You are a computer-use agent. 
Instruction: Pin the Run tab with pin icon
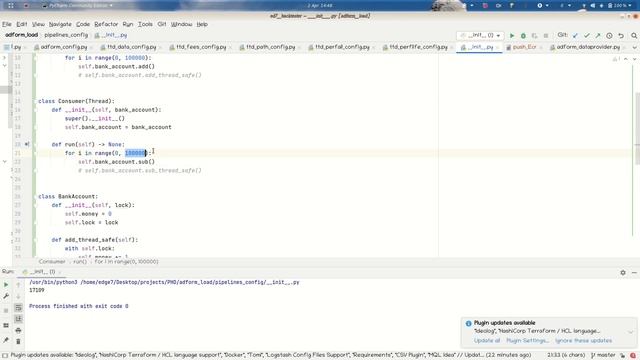click(x=6, y=340)
